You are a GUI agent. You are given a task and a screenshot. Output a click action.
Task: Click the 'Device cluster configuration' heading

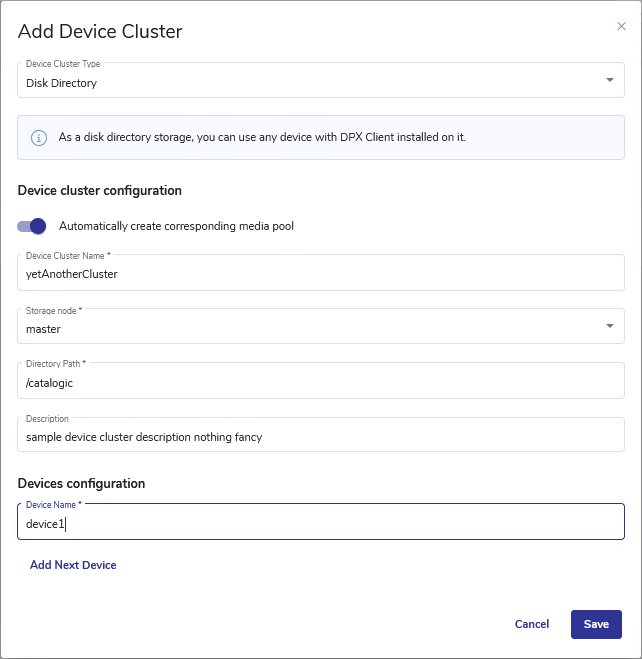tap(100, 190)
